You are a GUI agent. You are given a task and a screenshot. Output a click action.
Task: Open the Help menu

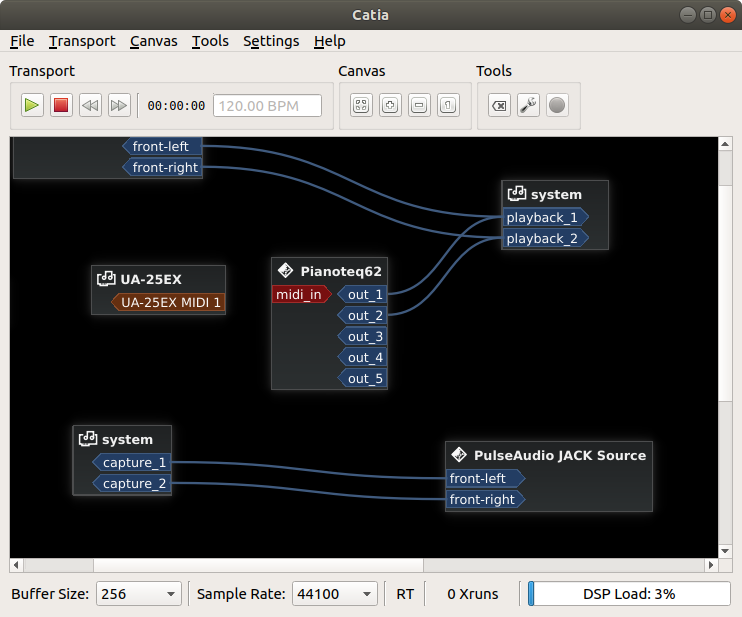coord(329,41)
